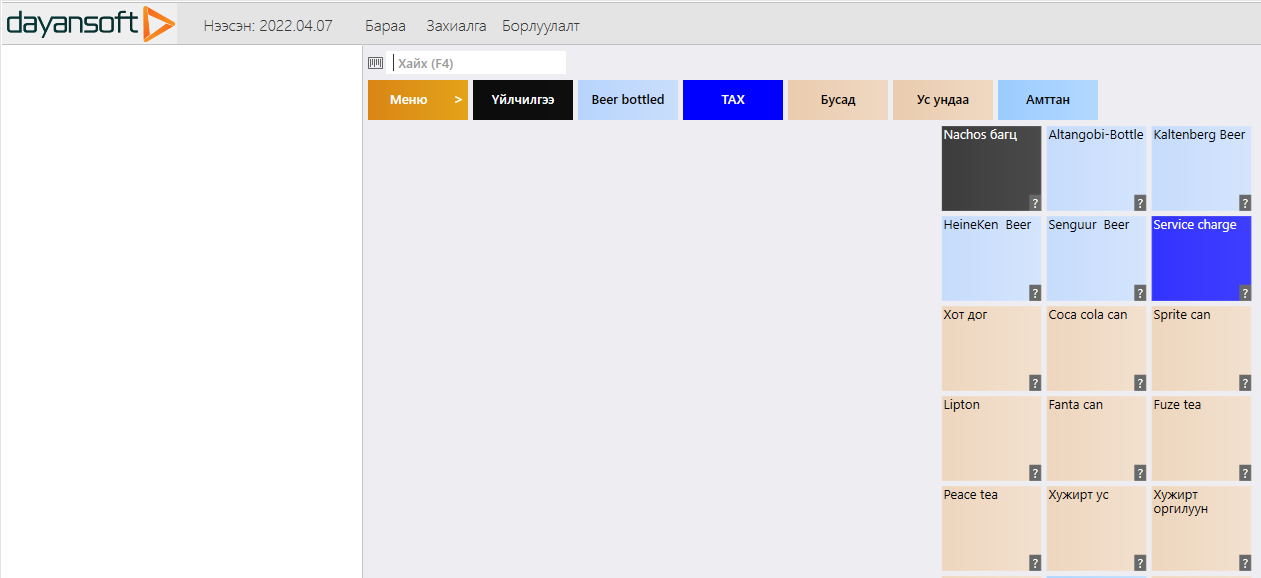Add Kaltenberg Beer to the order

click(x=1202, y=169)
